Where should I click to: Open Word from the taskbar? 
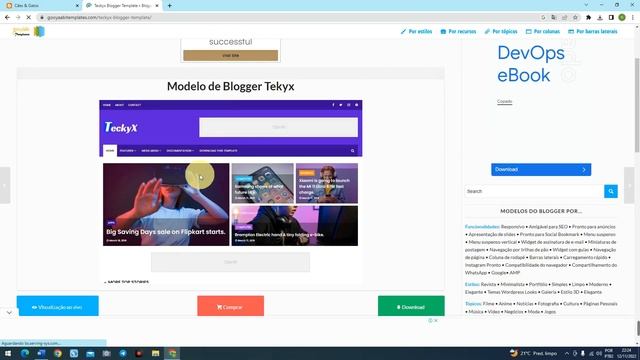[41, 353]
